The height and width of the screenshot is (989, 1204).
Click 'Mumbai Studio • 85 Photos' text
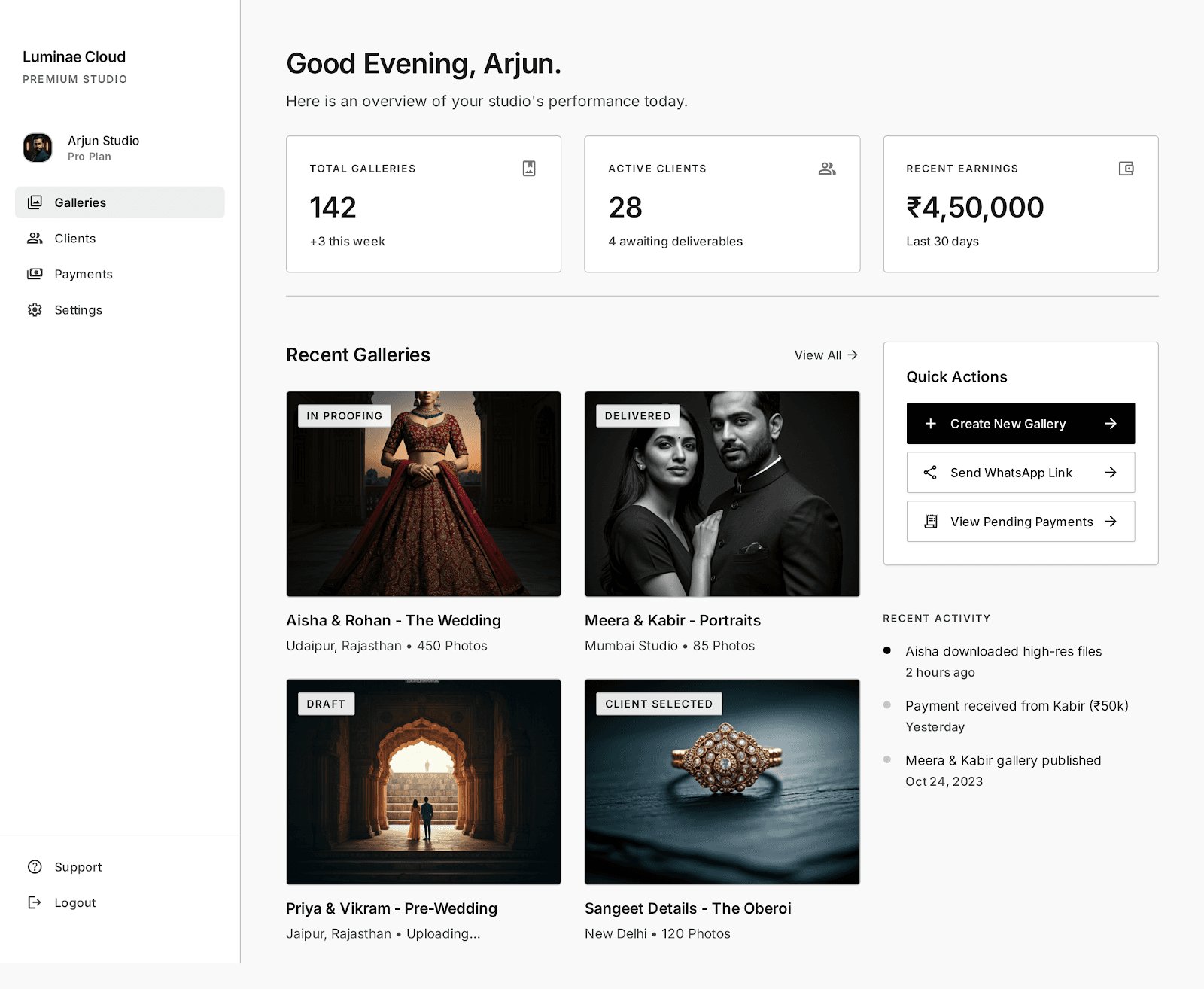coord(670,646)
